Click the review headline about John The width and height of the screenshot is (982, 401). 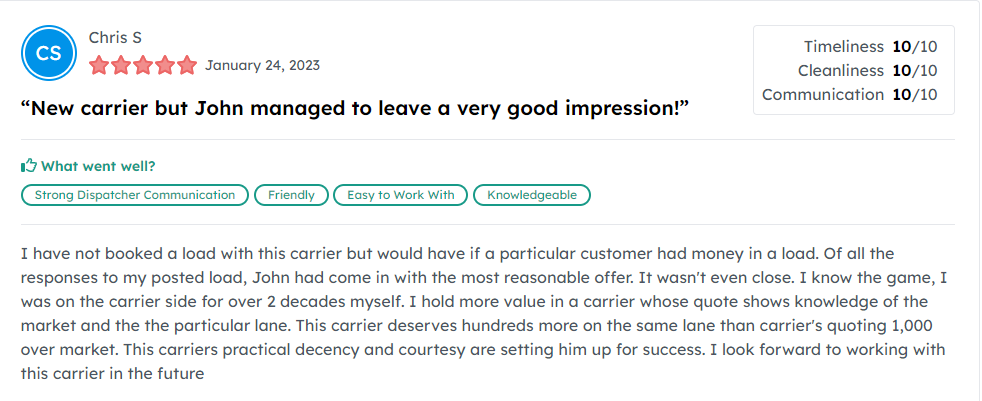point(355,108)
